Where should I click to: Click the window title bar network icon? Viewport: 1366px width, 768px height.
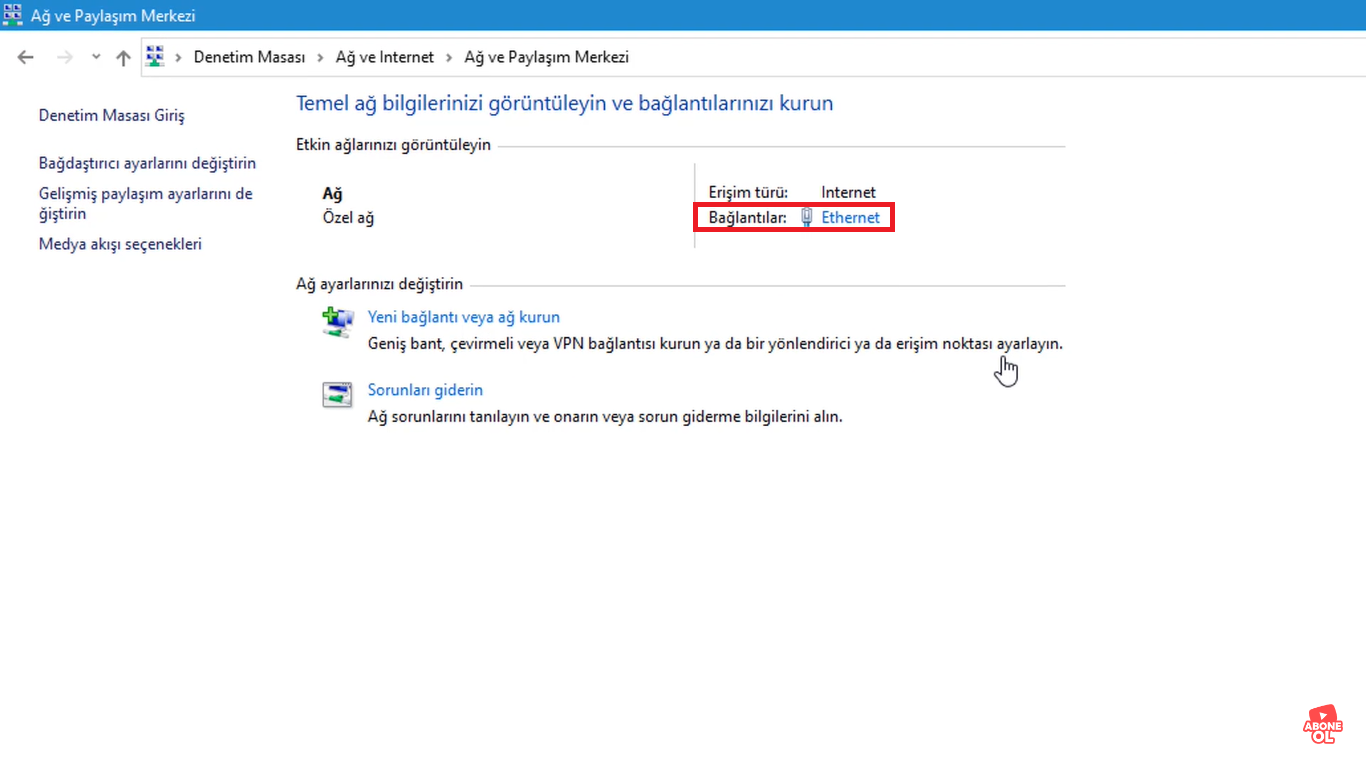(13, 15)
